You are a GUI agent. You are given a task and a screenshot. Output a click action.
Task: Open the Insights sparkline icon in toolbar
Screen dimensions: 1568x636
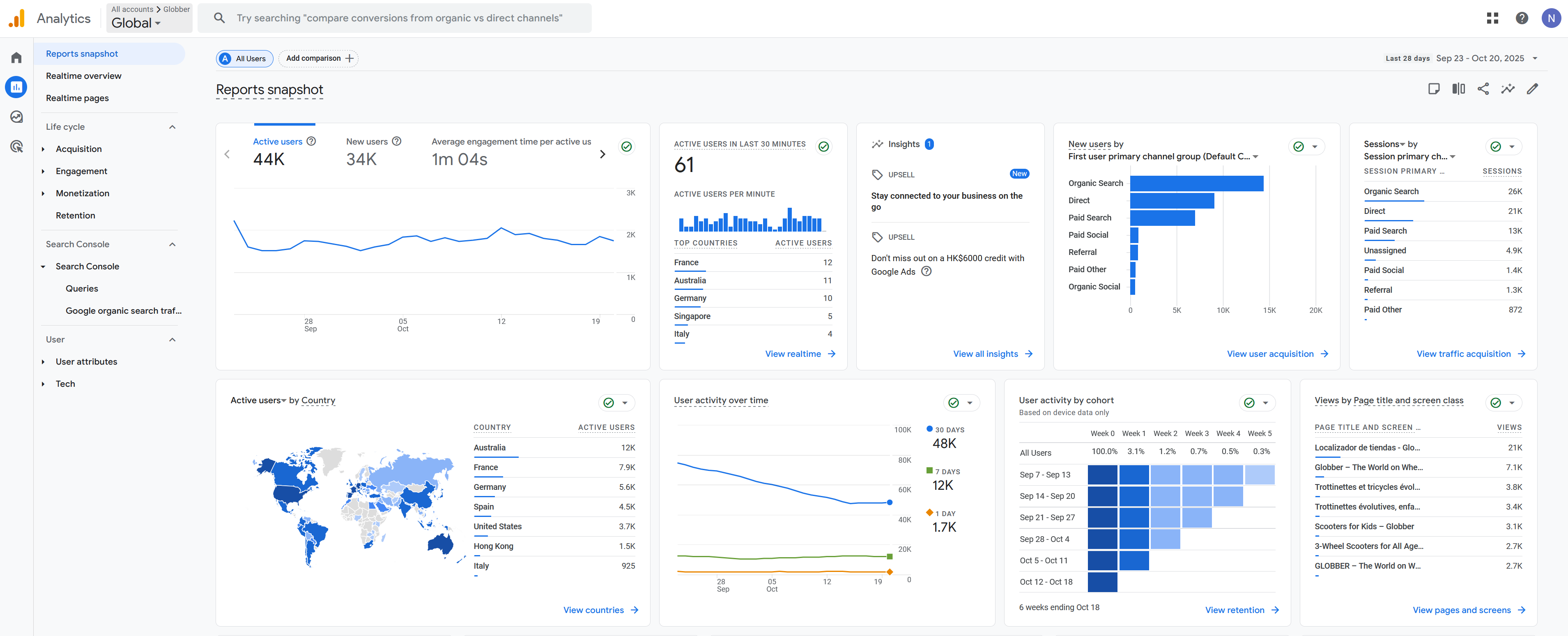click(x=1507, y=89)
